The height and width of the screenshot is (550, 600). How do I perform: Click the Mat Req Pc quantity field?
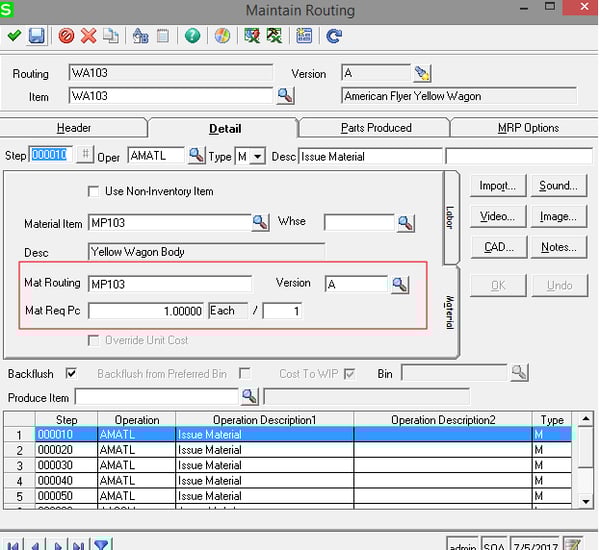146,311
